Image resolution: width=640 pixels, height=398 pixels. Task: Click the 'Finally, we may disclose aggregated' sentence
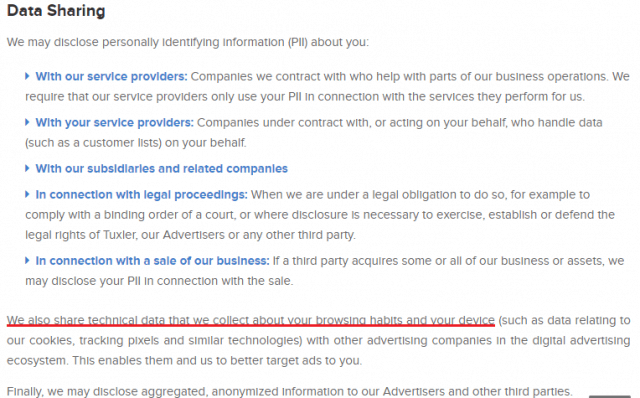289,391
